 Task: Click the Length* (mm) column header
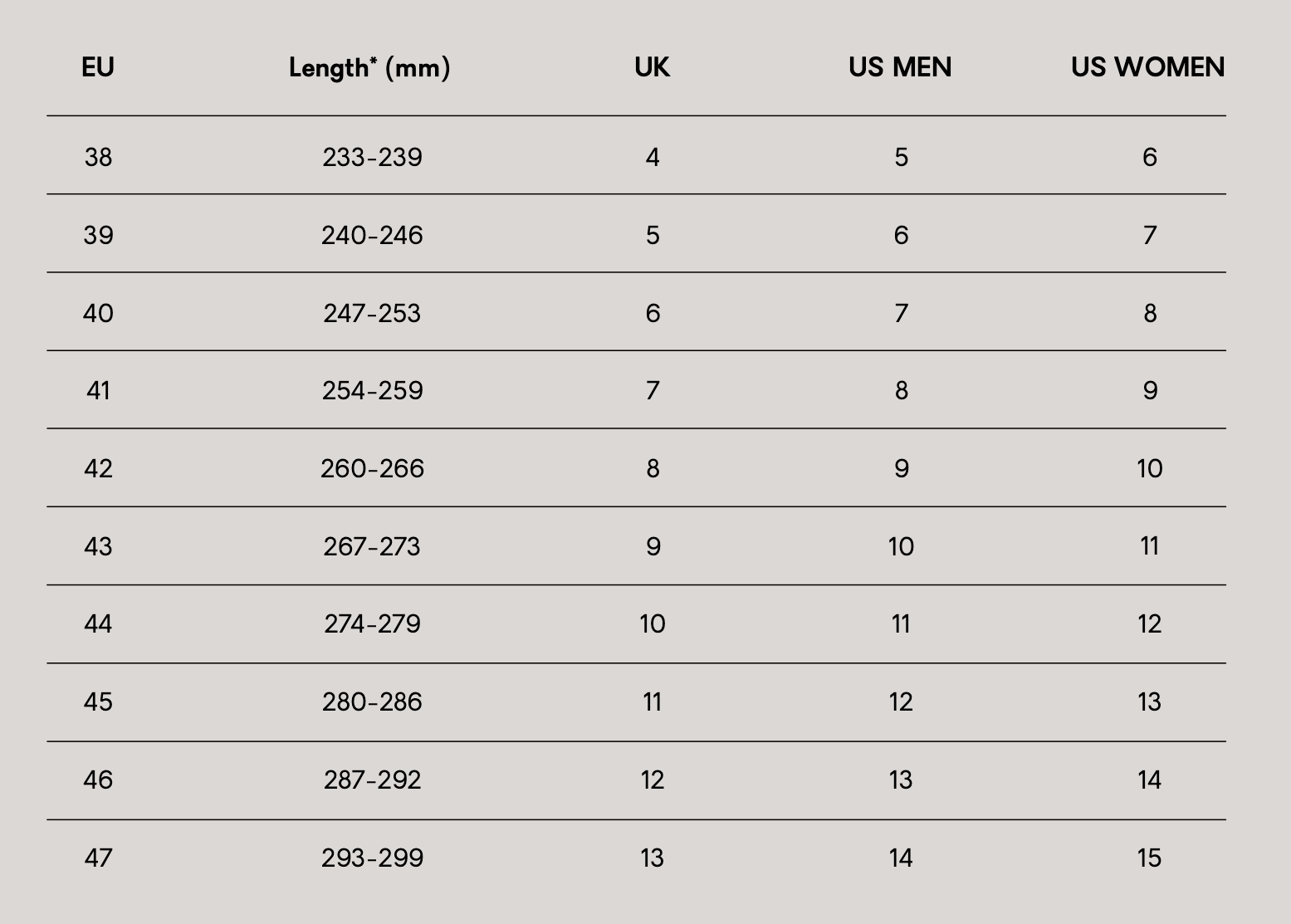point(369,67)
